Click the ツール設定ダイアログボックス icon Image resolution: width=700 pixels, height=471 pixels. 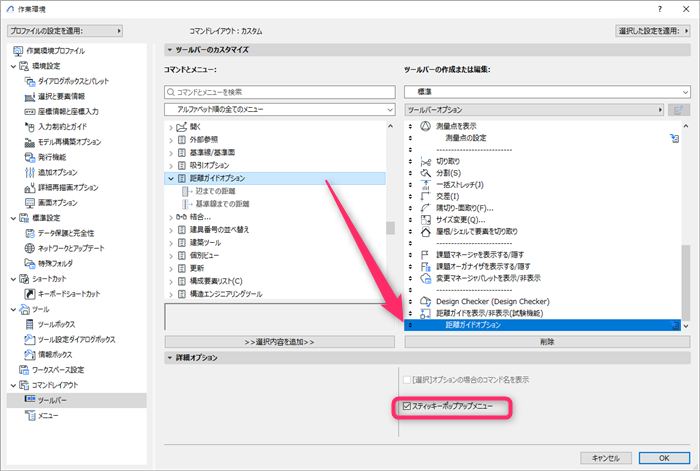pos(30,339)
